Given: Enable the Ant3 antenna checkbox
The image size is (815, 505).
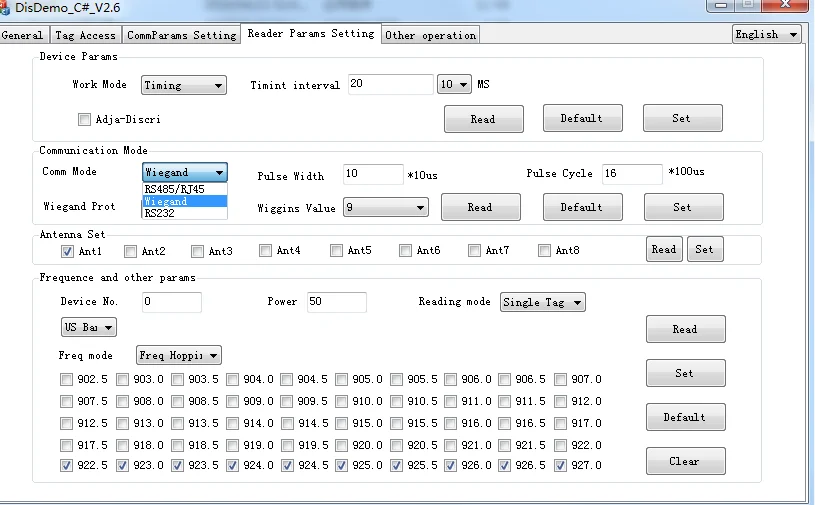Looking at the screenshot, I should (x=197, y=251).
